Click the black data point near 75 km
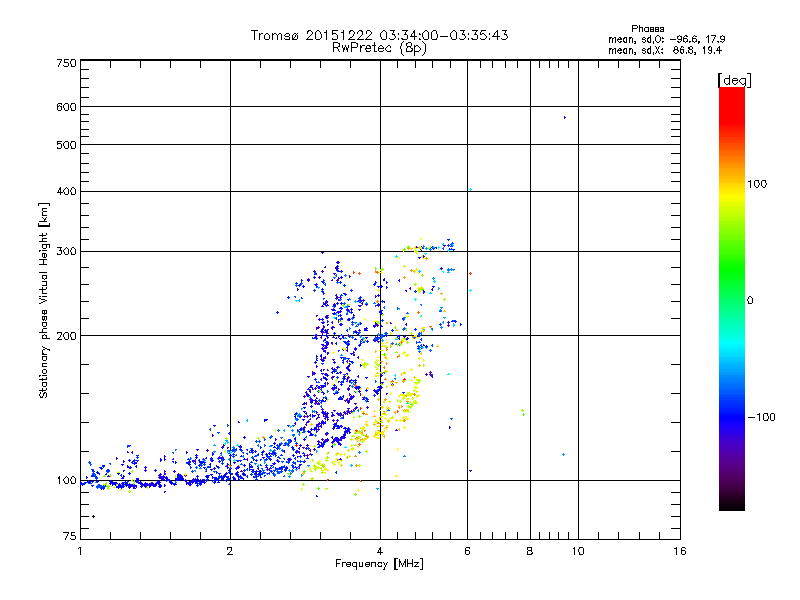This screenshot has width=800, height=600. [93, 516]
